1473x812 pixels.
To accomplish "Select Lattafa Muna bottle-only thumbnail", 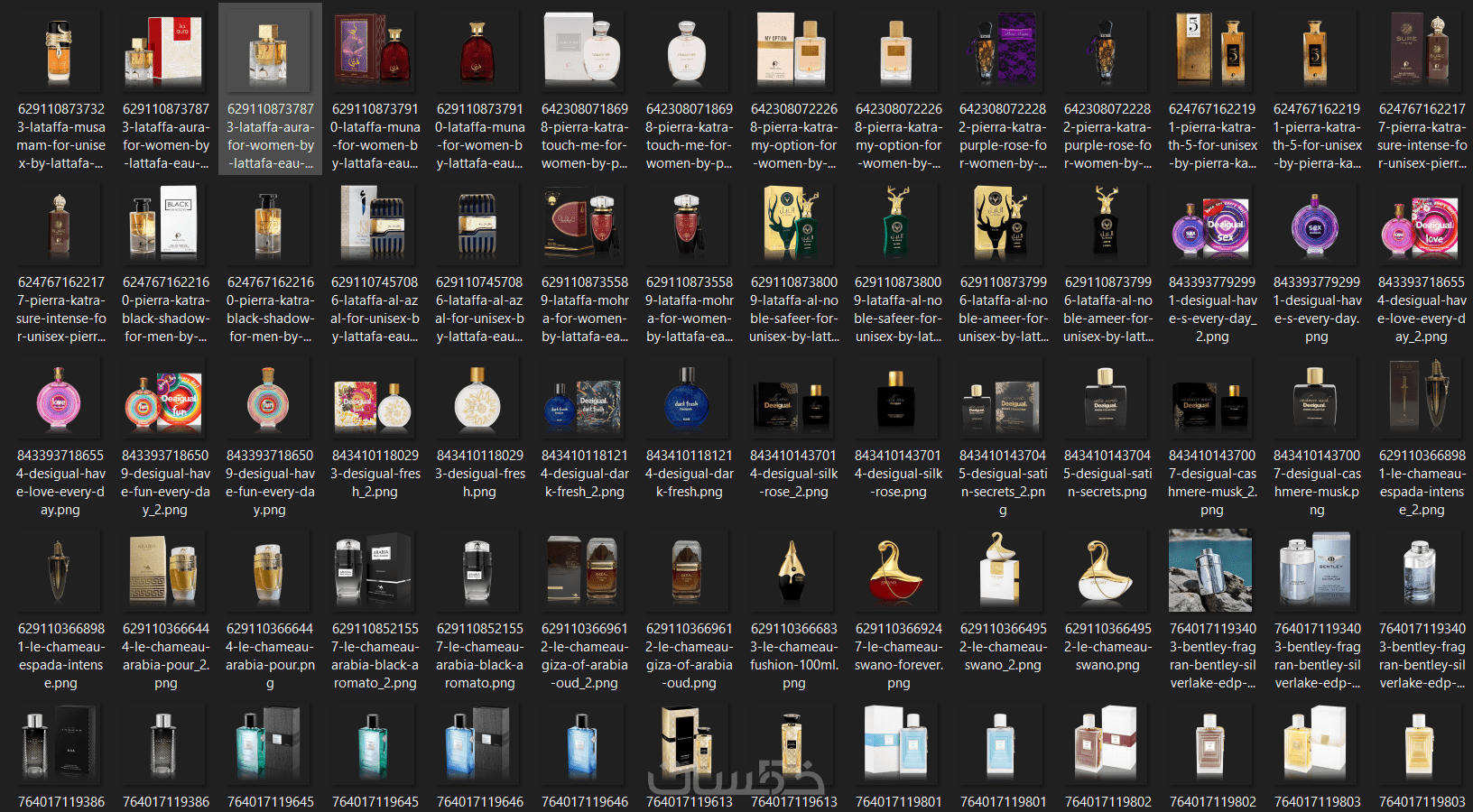I will pos(479,51).
